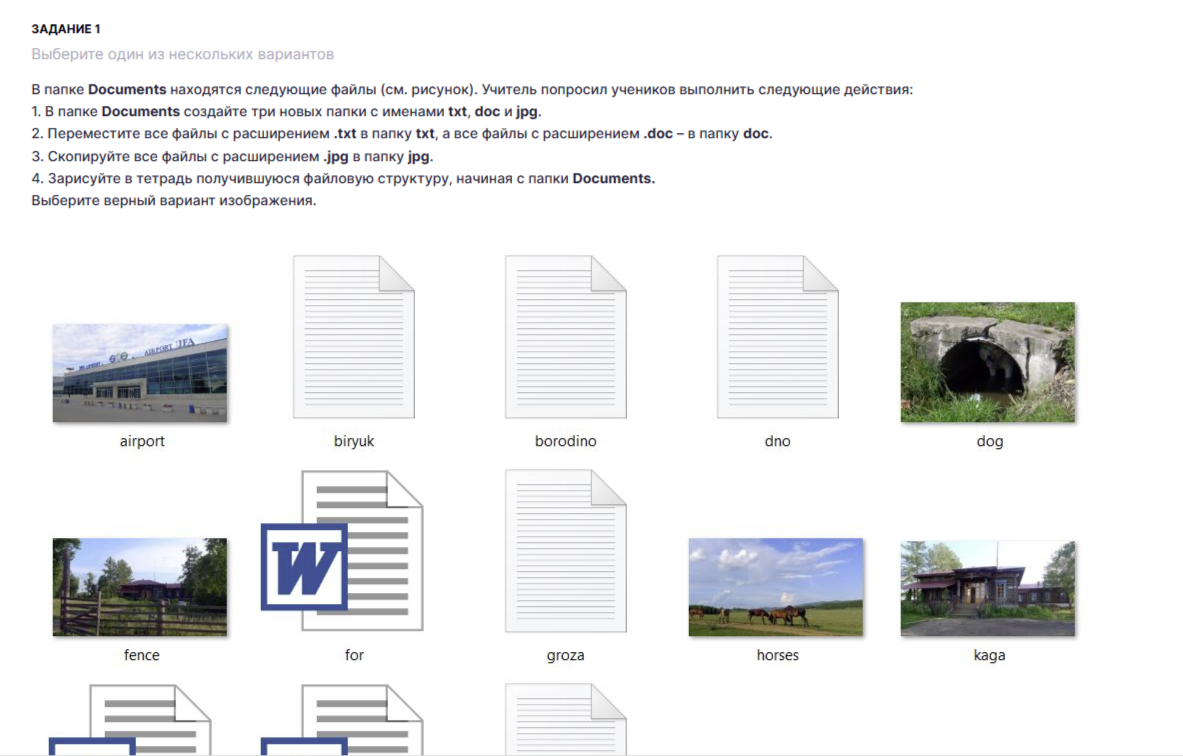Open the dog photo thumbnail
The width and height of the screenshot is (1183, 756).
point(988,362)
